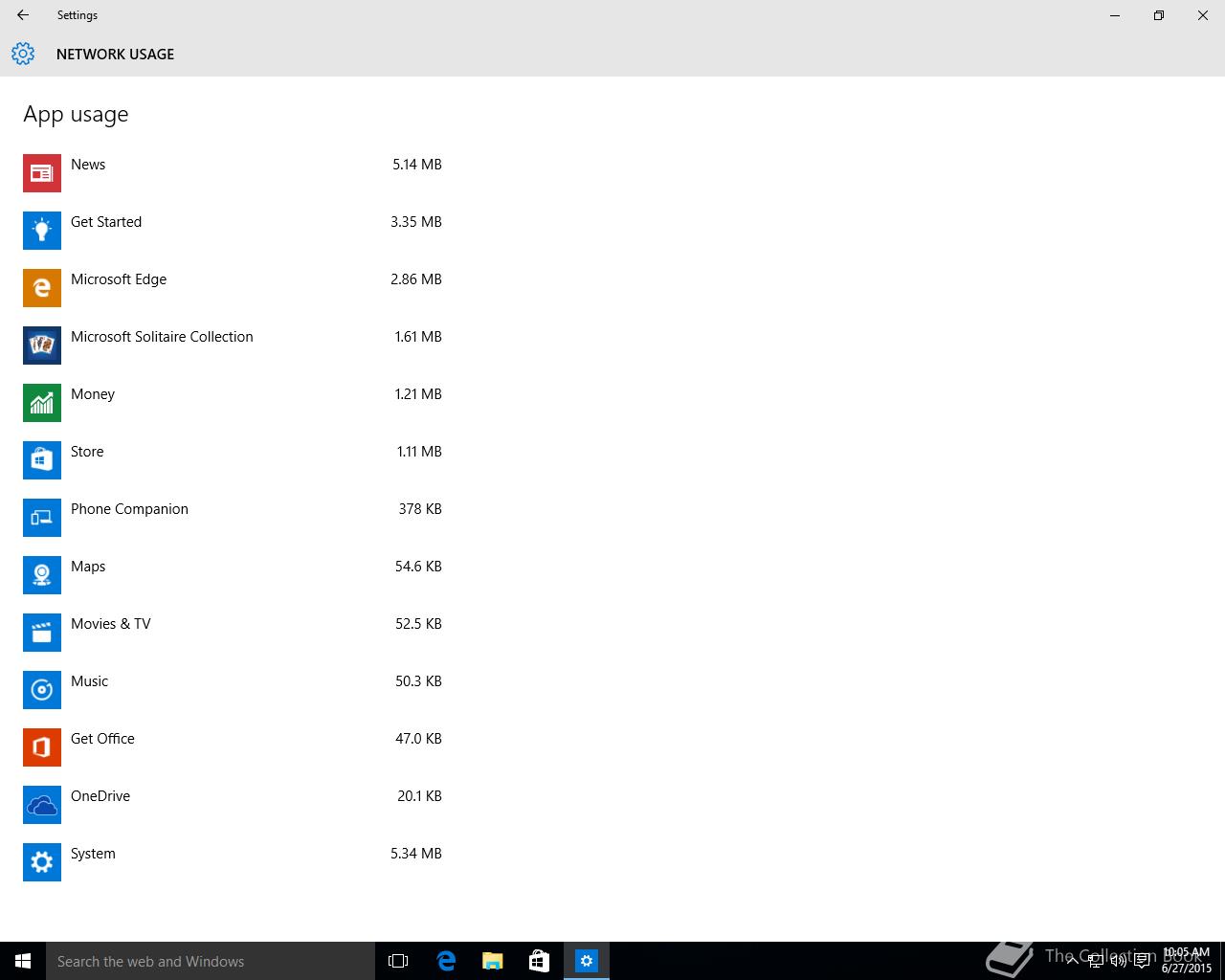Viewport: 1225px width, 980px height.
Task: Click the Store label in the list
Action: coord(87,452)
